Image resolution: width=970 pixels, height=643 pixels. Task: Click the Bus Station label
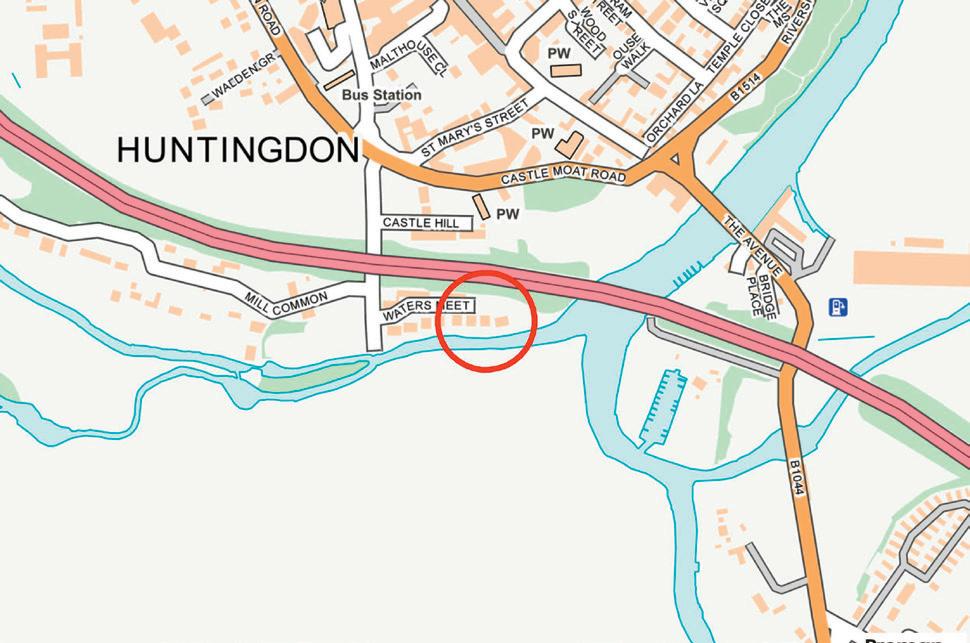tap(382, 95)
